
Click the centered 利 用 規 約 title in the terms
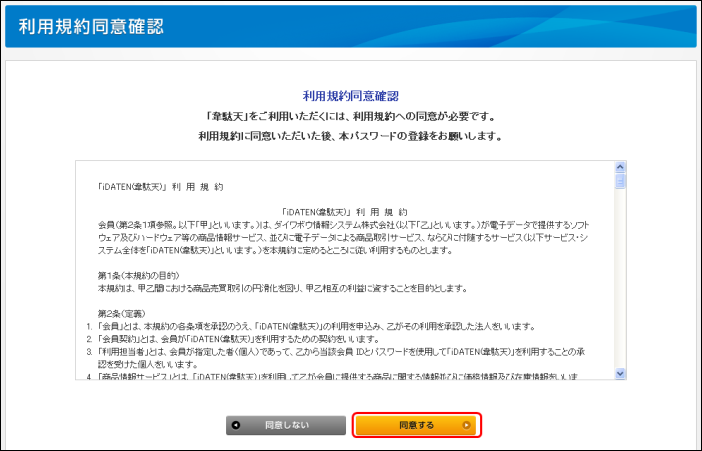coord(345,212)
